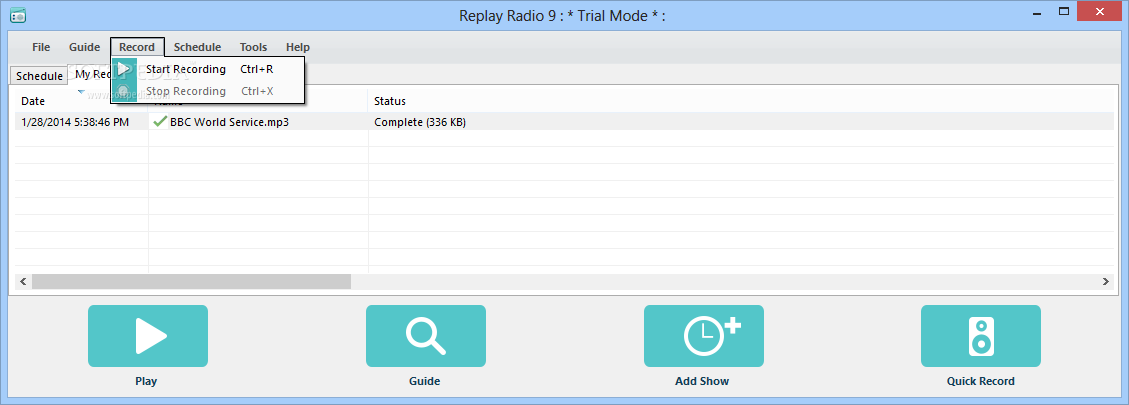
Task: Click the horizontal scrollbar right arrow
Action: tap(1106, 282)
